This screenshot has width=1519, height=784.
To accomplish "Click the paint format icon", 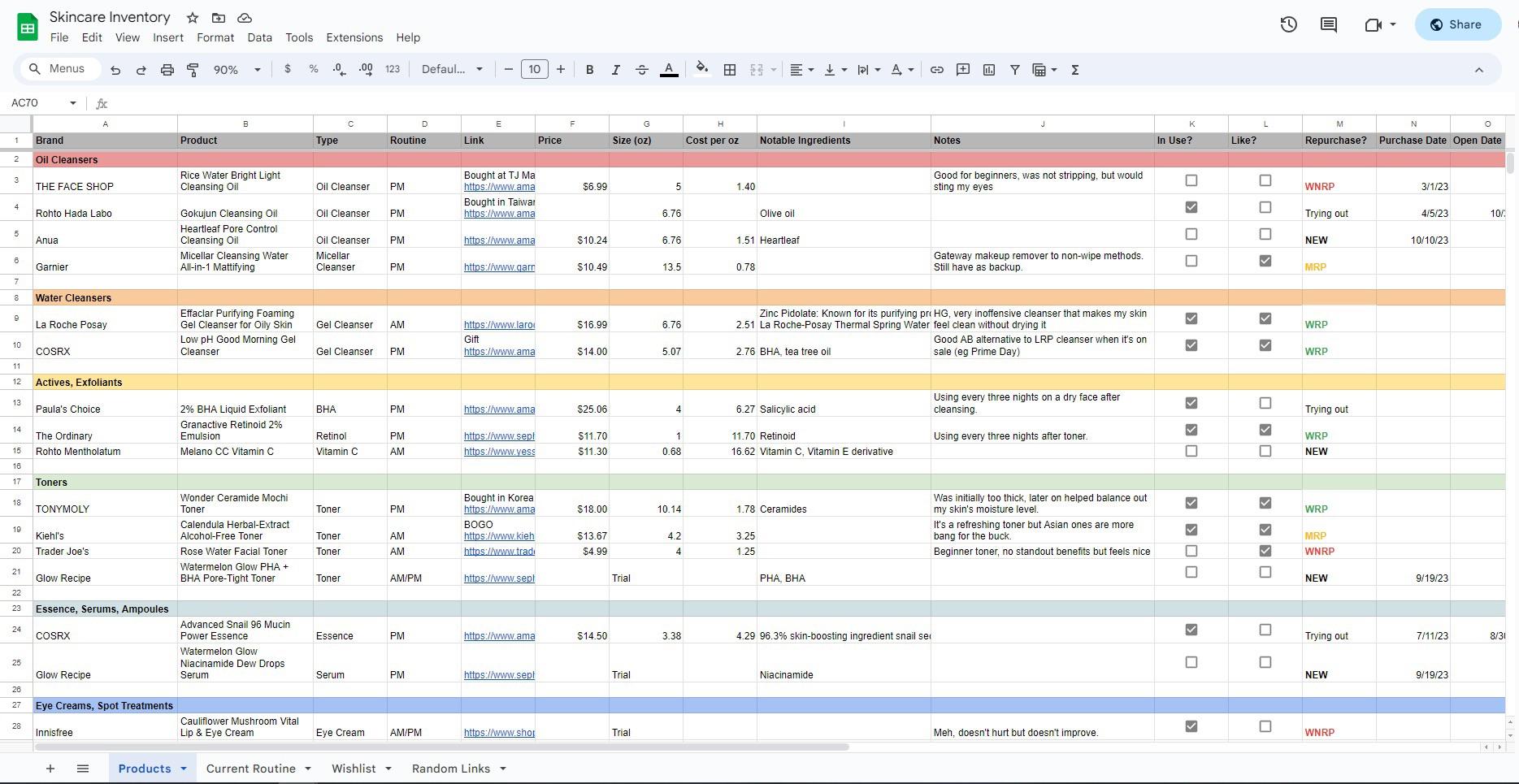I will [x=193, y=70].
